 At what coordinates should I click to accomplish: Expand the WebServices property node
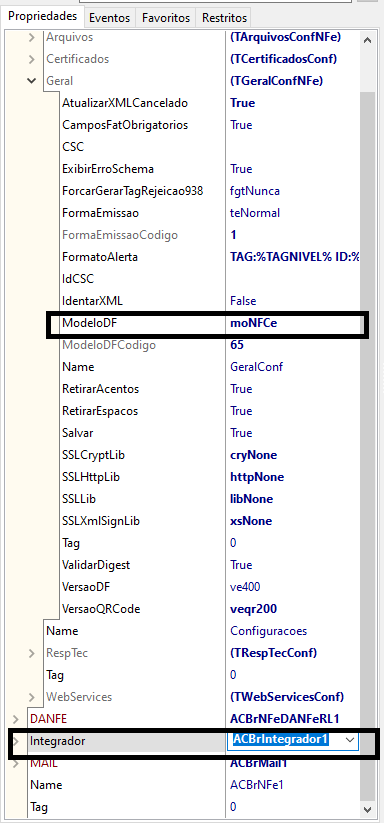pyautogui.click(x=32, y=697)
